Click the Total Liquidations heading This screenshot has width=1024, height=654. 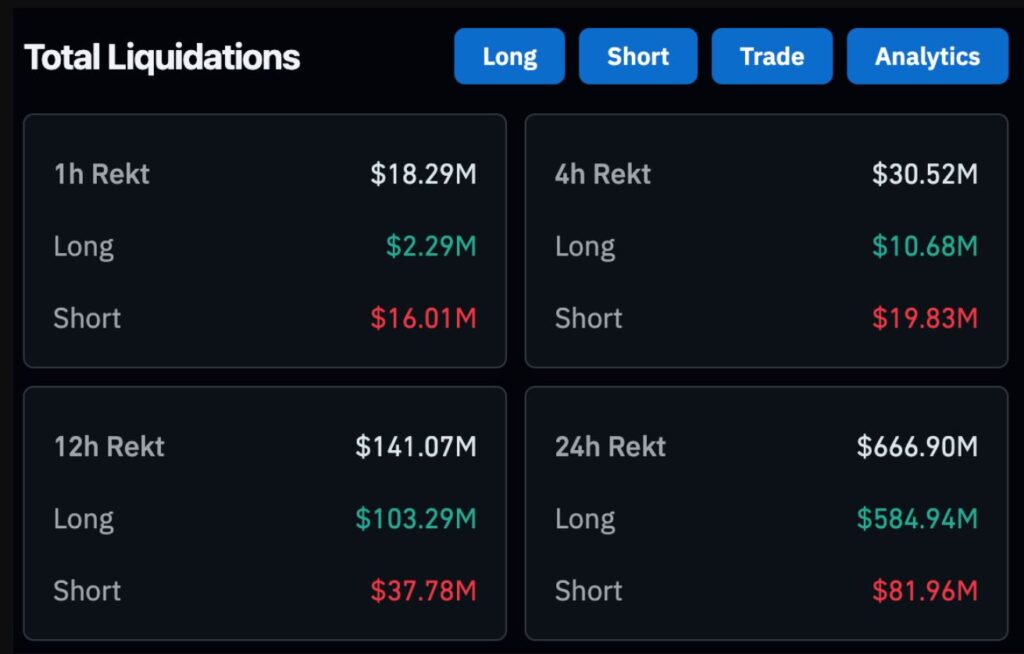click(x=162, y=57)
